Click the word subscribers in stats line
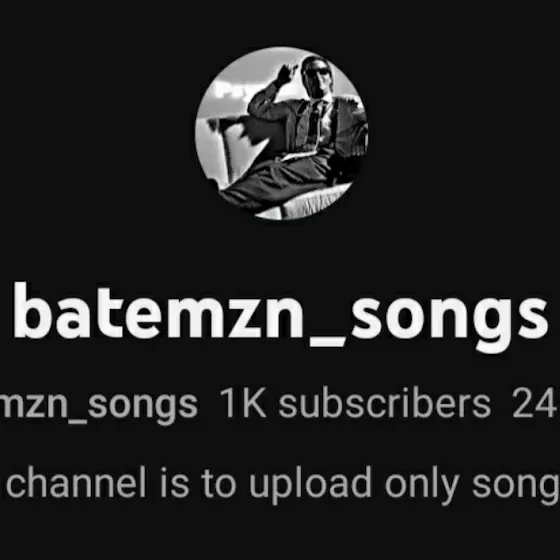 (x=385, y=402)
